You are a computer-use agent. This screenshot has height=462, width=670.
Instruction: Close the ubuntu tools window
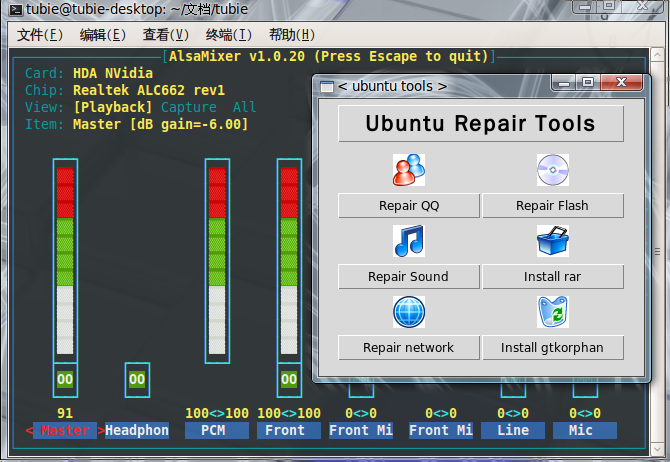point(621,82)
